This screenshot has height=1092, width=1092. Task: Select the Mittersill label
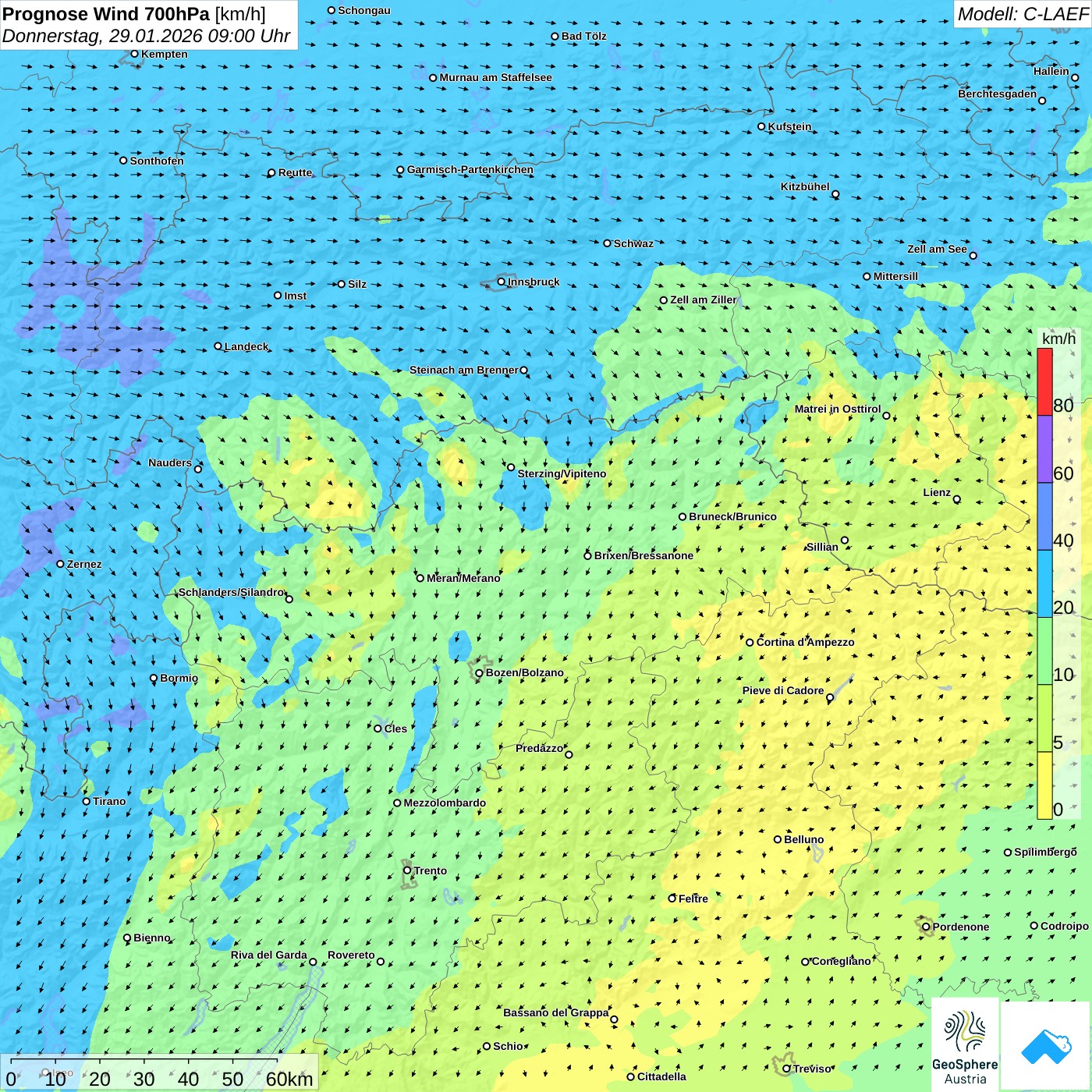click(895, 276)
